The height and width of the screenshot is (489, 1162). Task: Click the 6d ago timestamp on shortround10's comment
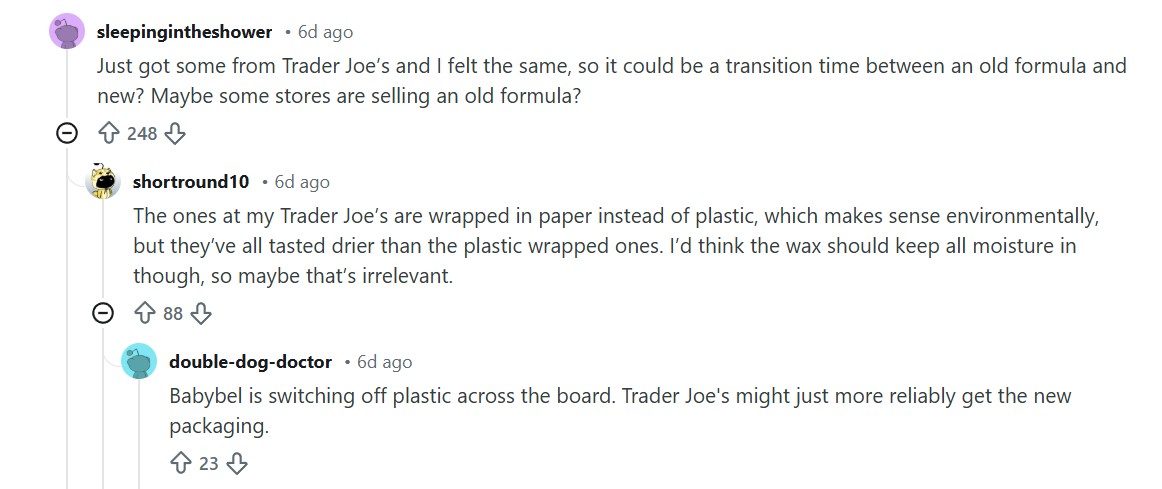click(x=302, y=182)
